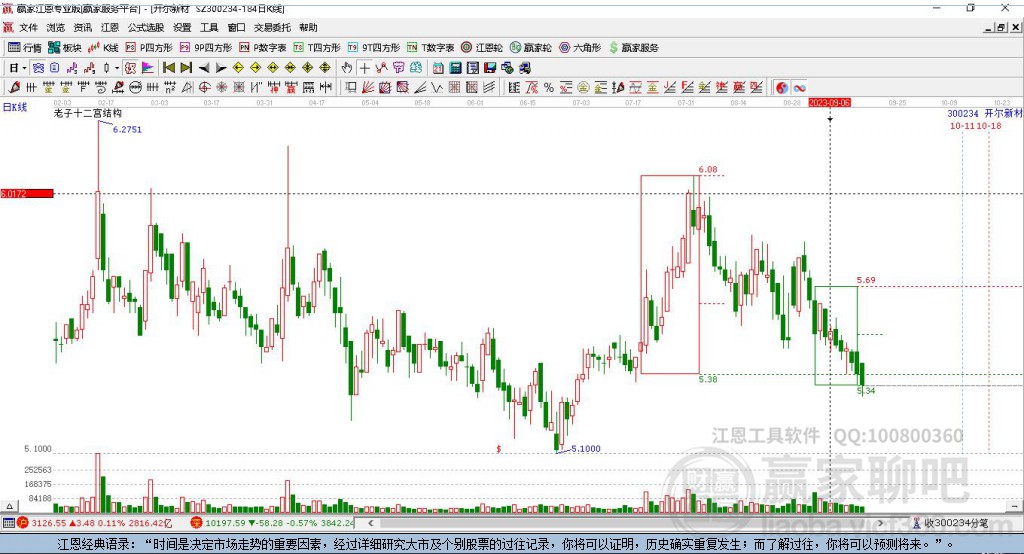Viewport: 1024px width, 554px height.
Task: Open the T四方形 tool
Action: (317, 48)
